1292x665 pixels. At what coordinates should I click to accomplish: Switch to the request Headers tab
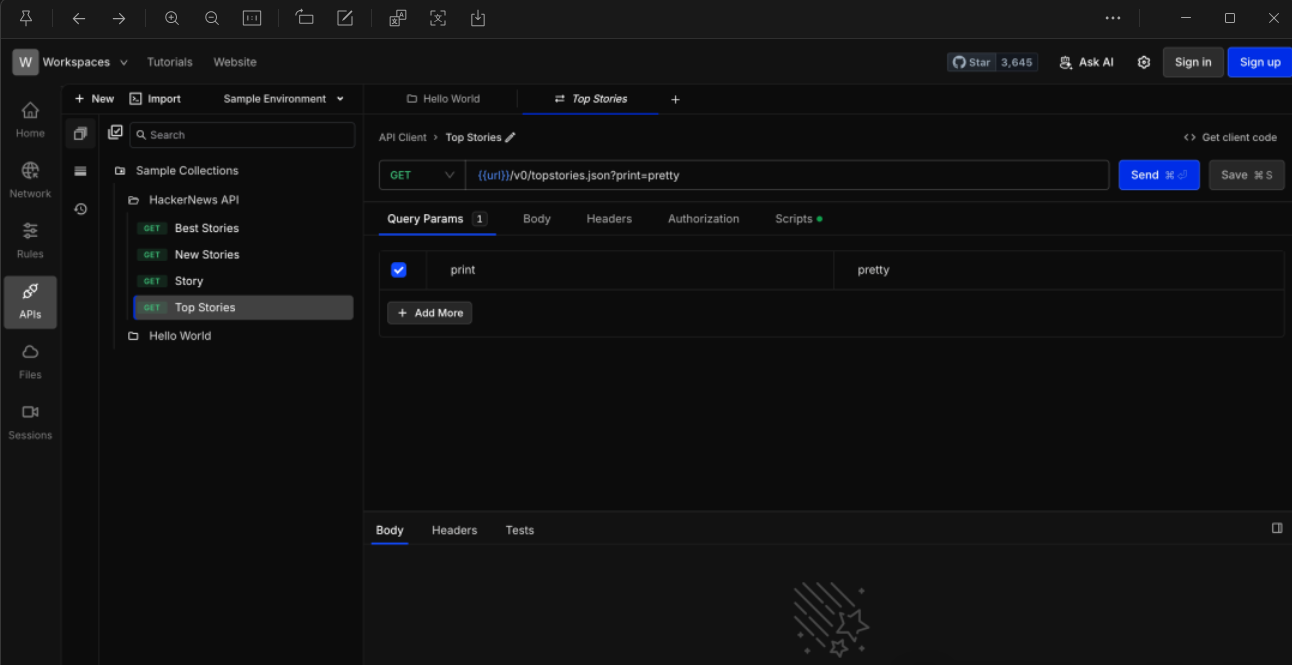pos(609,219)
